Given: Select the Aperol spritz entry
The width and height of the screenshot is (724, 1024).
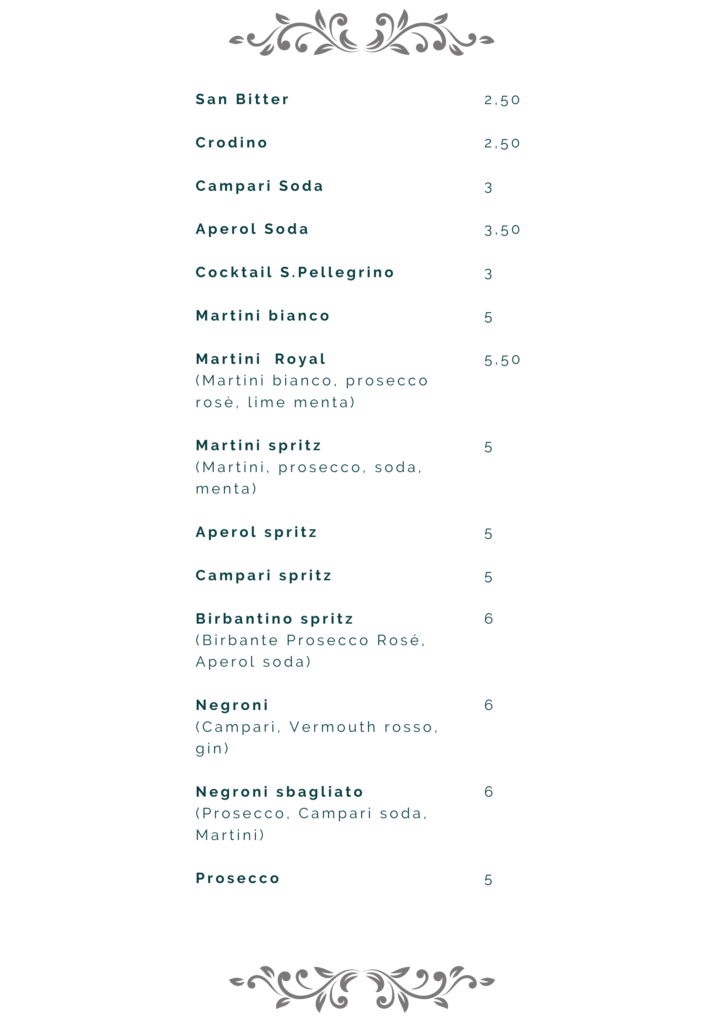Looking at the screenshot, I should [x=256, y=532].
